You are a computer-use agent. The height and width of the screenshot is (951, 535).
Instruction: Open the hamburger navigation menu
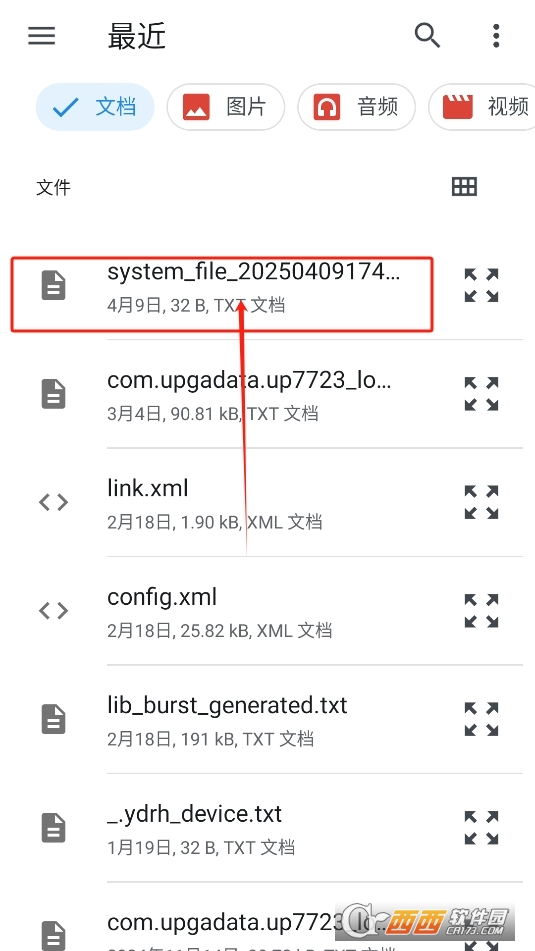[x=41, y=36]
